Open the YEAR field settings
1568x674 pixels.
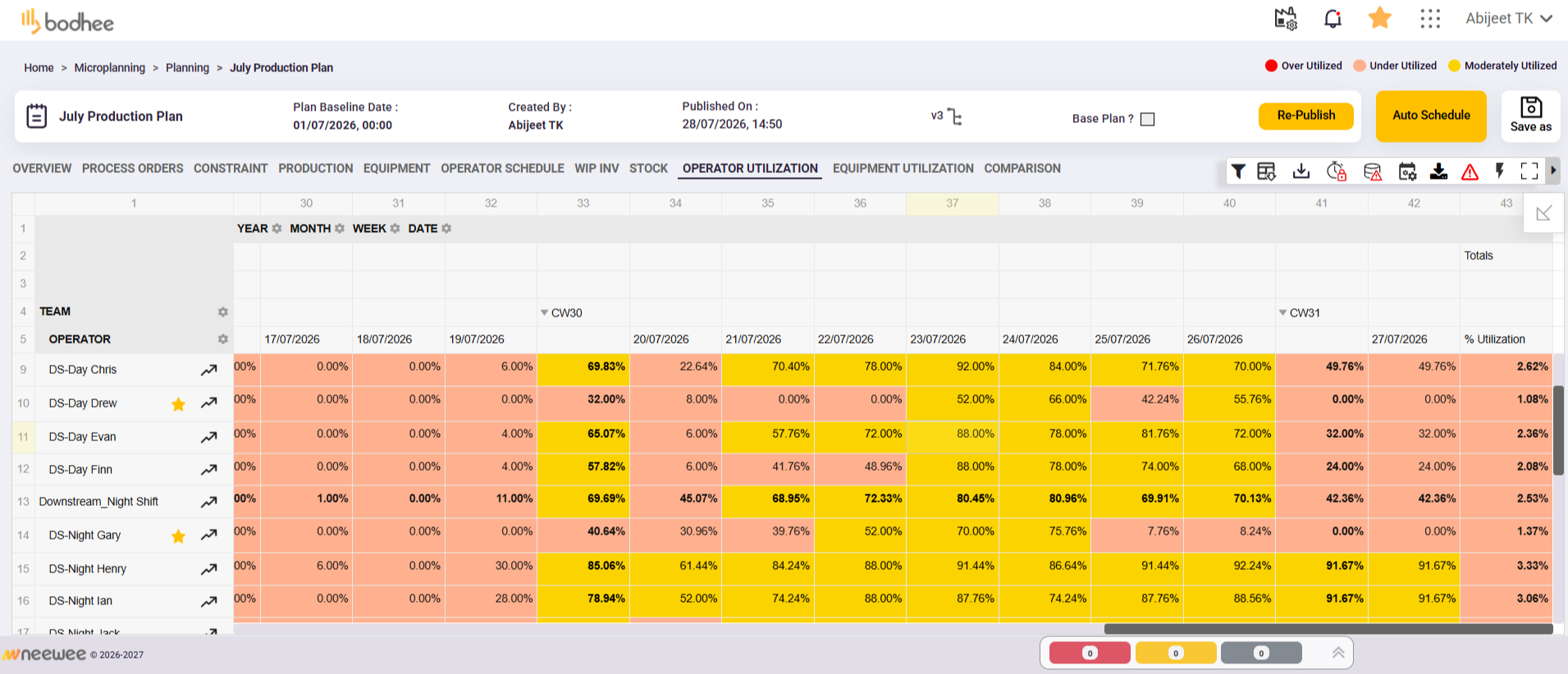(x=277, y=229)
